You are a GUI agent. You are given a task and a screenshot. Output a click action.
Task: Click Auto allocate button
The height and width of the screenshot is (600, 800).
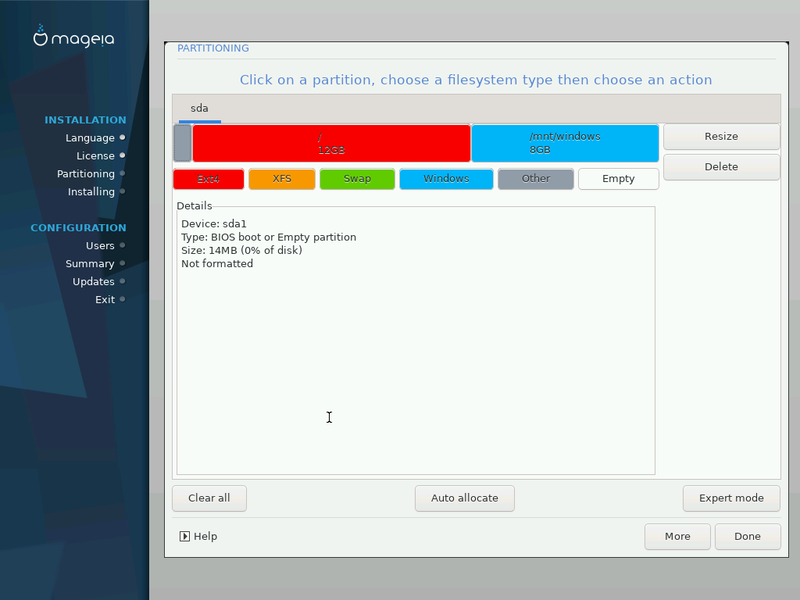click(464, 498)
